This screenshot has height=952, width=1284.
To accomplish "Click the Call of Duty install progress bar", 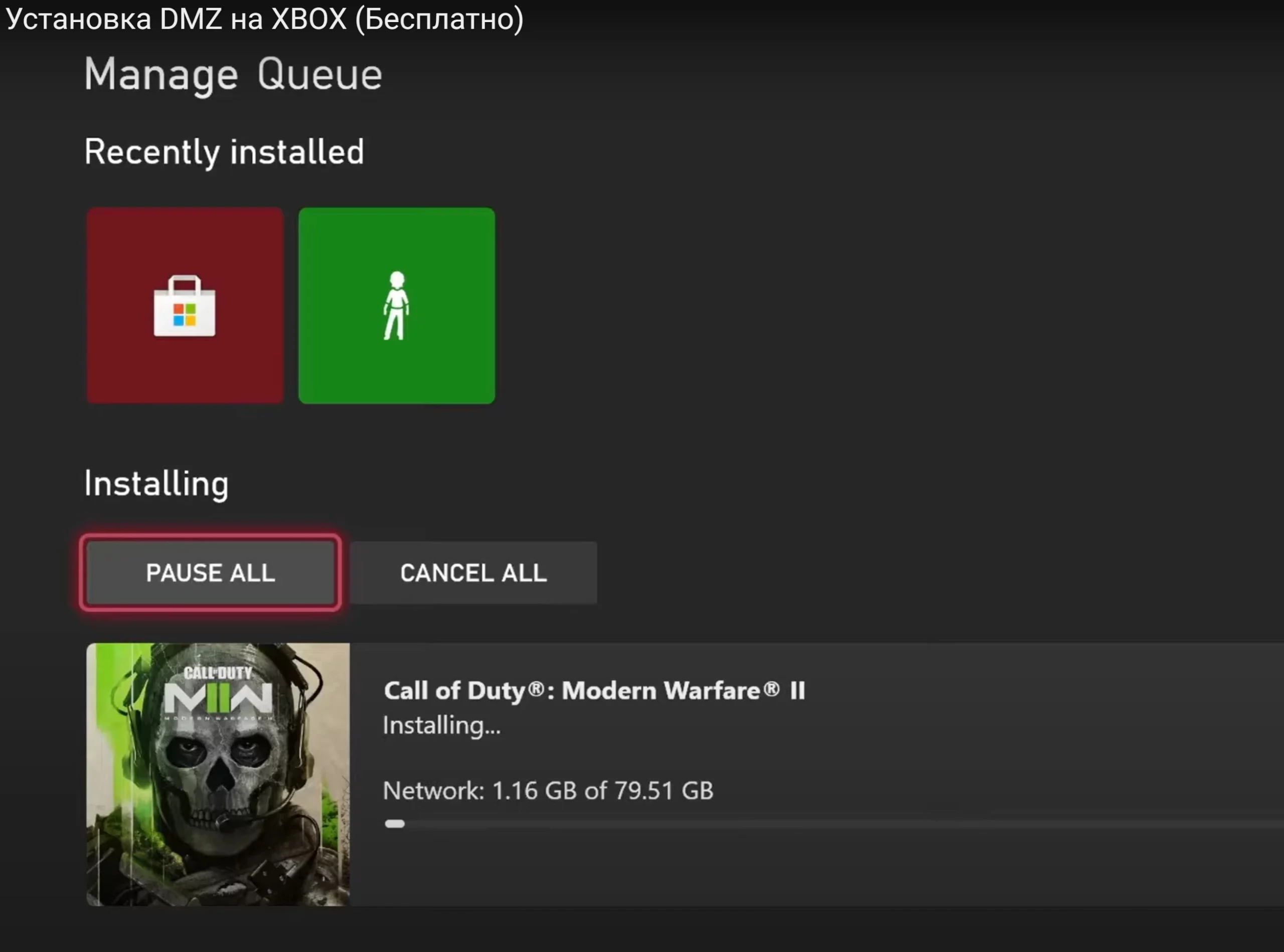I will 834,824.
